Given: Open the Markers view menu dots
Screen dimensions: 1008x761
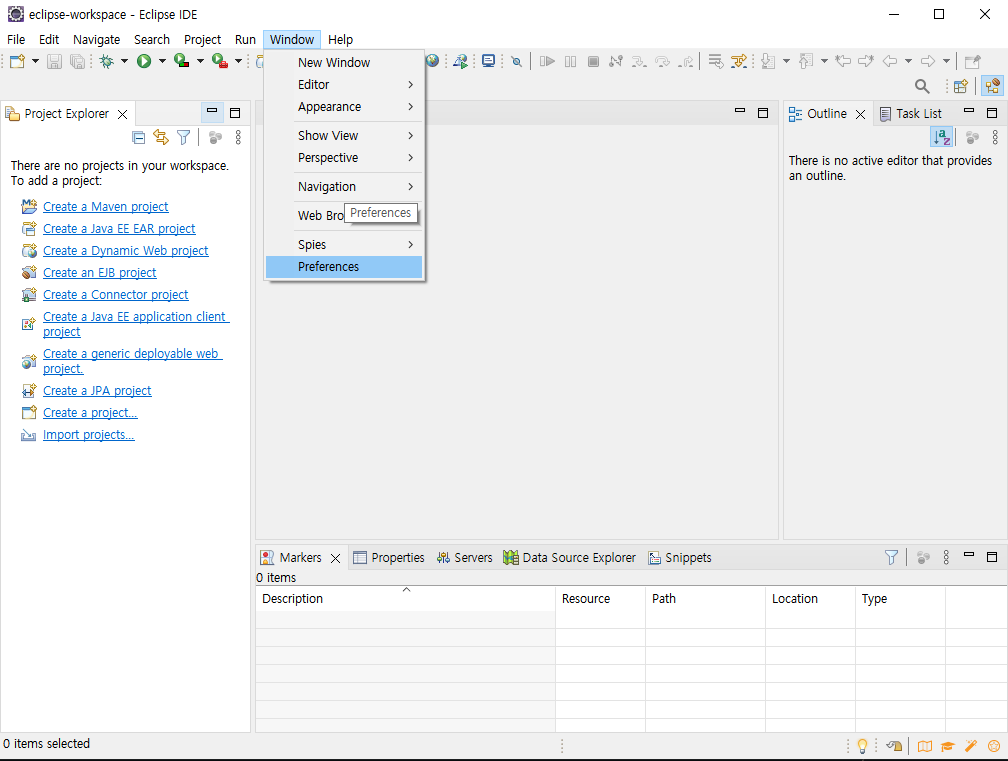Looking at the screenshot, I should (946, 557).
